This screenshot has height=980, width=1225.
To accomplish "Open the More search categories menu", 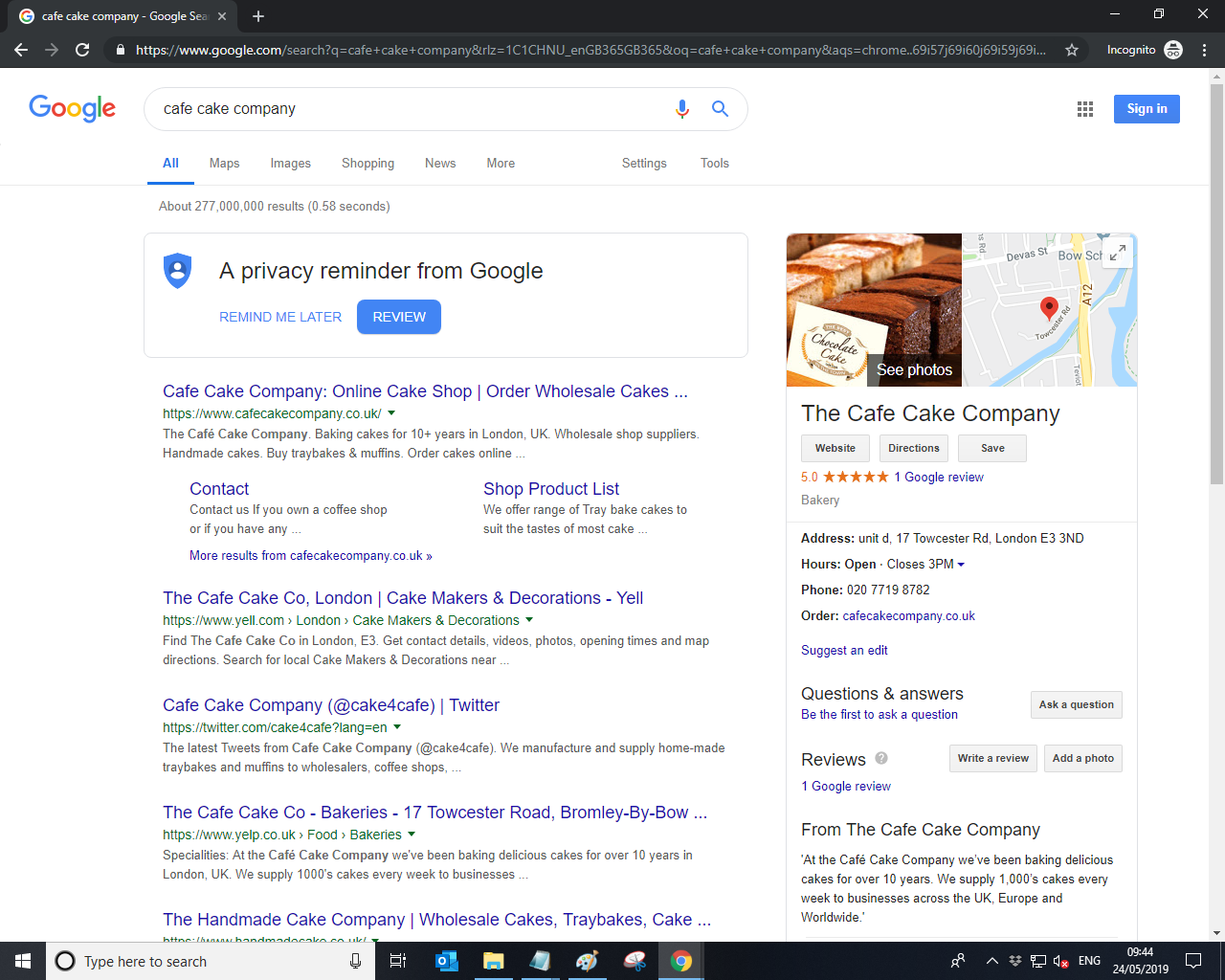I will (501, 164).
